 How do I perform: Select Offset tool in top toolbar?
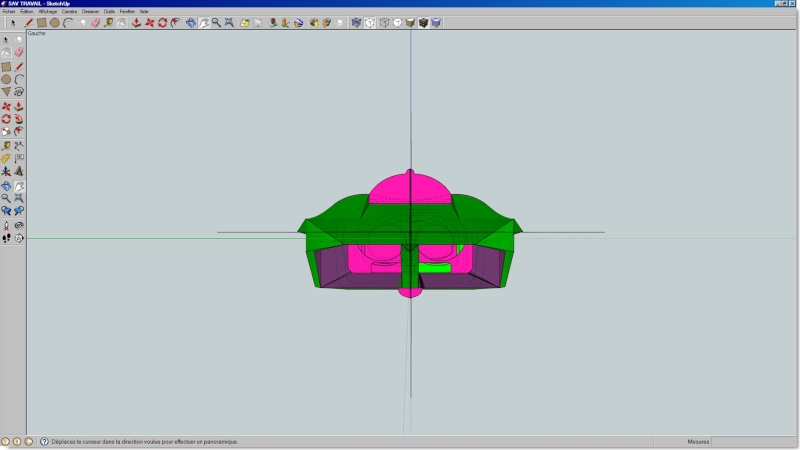coord(176,22)
